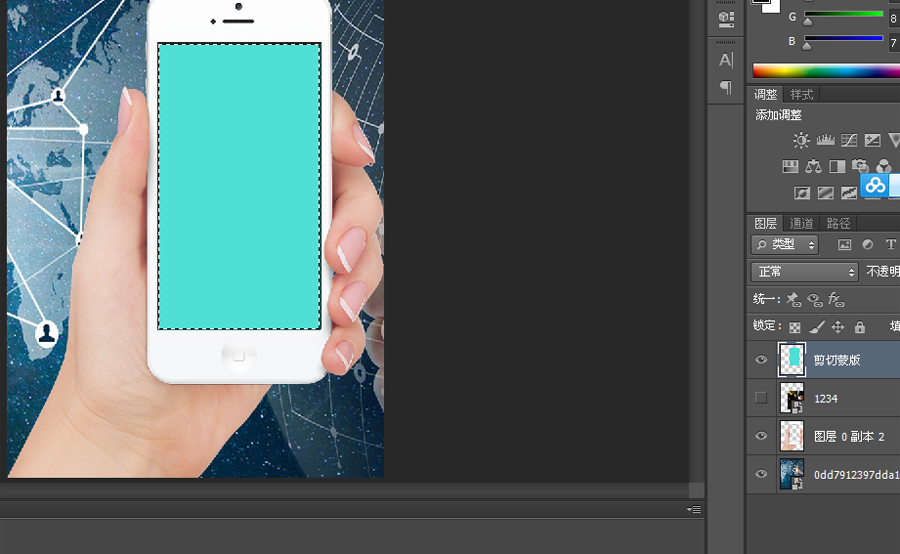Click the unify layer position icon

click(793, 299)
